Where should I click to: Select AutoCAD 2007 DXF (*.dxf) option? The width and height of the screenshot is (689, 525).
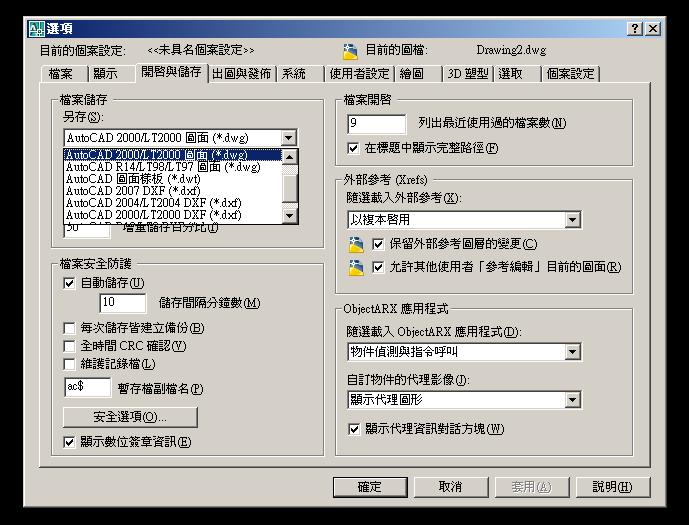173,191
